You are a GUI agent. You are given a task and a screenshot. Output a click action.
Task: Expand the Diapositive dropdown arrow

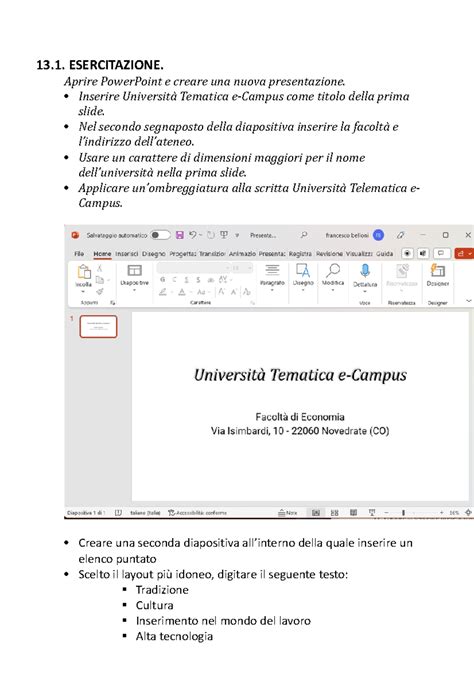coord(134,290)
